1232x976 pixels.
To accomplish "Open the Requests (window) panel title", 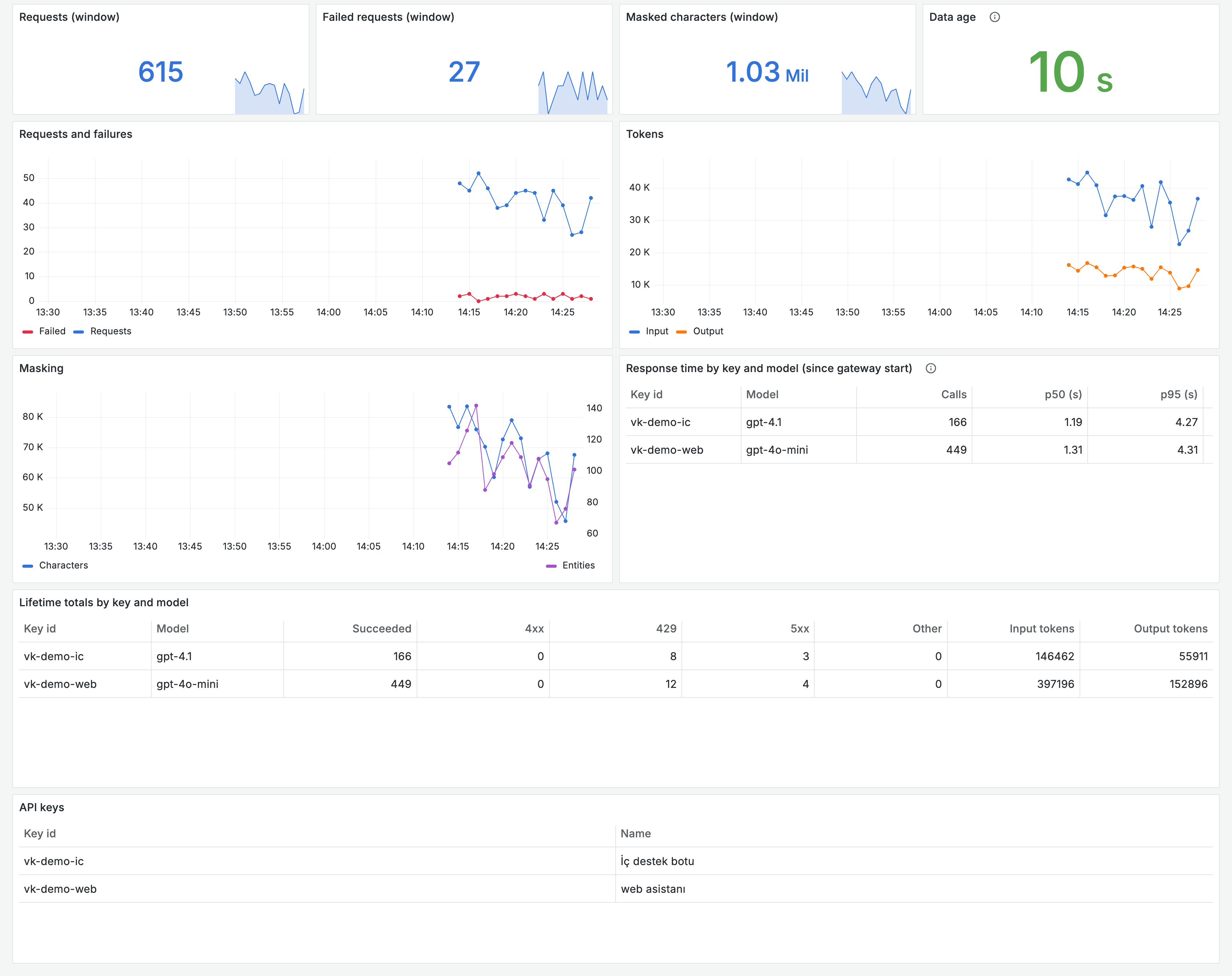I will pyautogui.click(x=69, y=17).
